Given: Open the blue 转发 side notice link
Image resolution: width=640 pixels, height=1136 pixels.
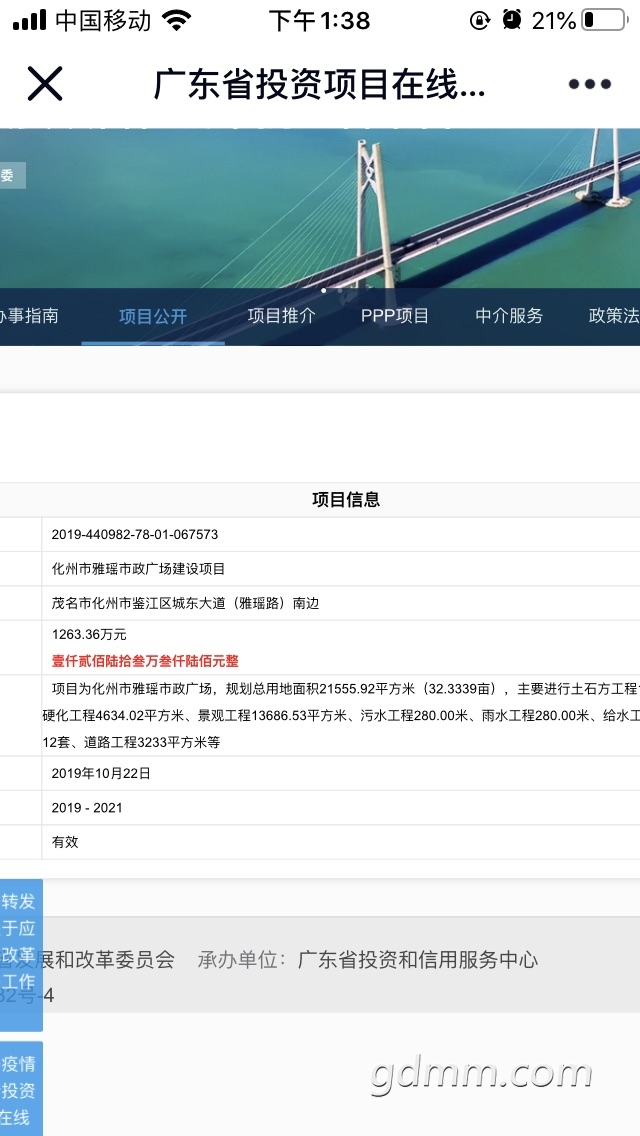Looking at the screenshot, I should (20, 941).
